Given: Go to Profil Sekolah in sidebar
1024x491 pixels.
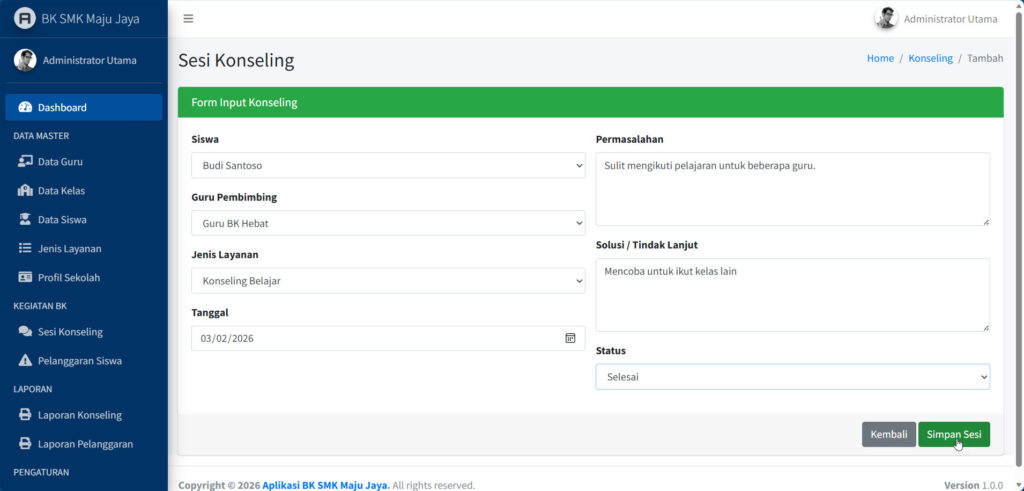Looking at the screenshot, I should coord(68,277).
